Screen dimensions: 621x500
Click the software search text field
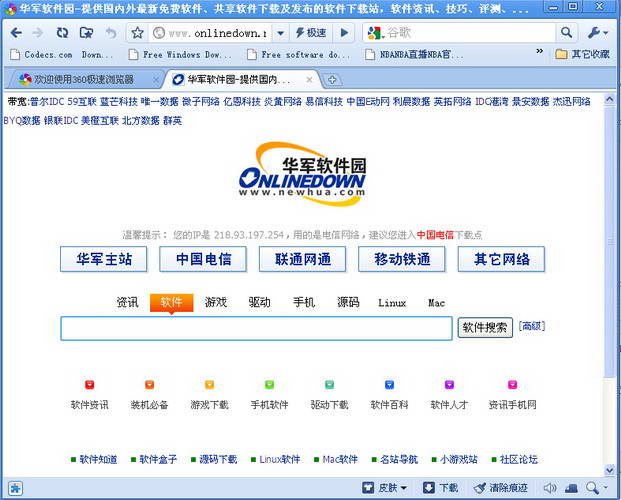tap(256, 328)
